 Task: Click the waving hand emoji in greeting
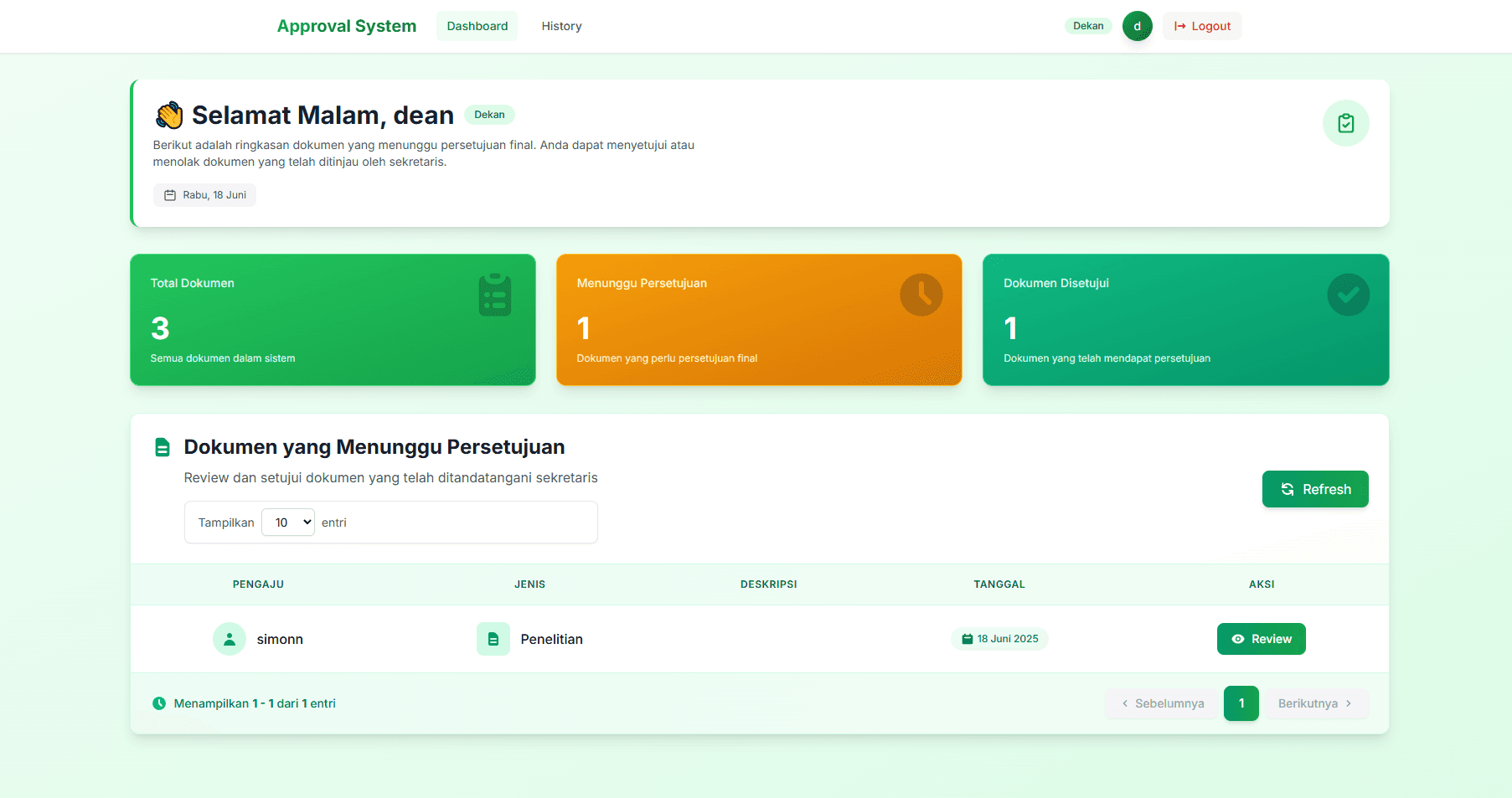tap(169, 116)
